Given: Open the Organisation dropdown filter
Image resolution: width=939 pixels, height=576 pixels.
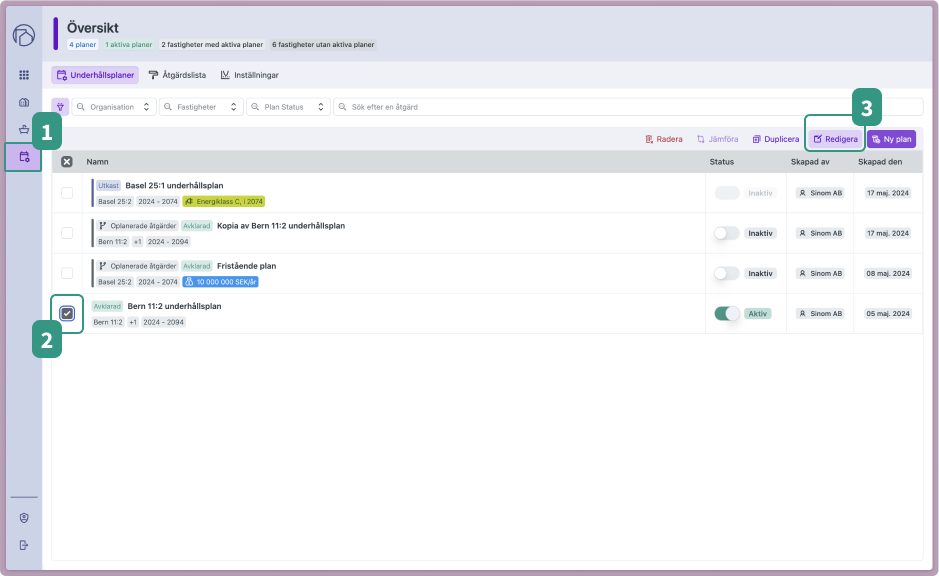Looking at the screenshot, I should (114, 107).
